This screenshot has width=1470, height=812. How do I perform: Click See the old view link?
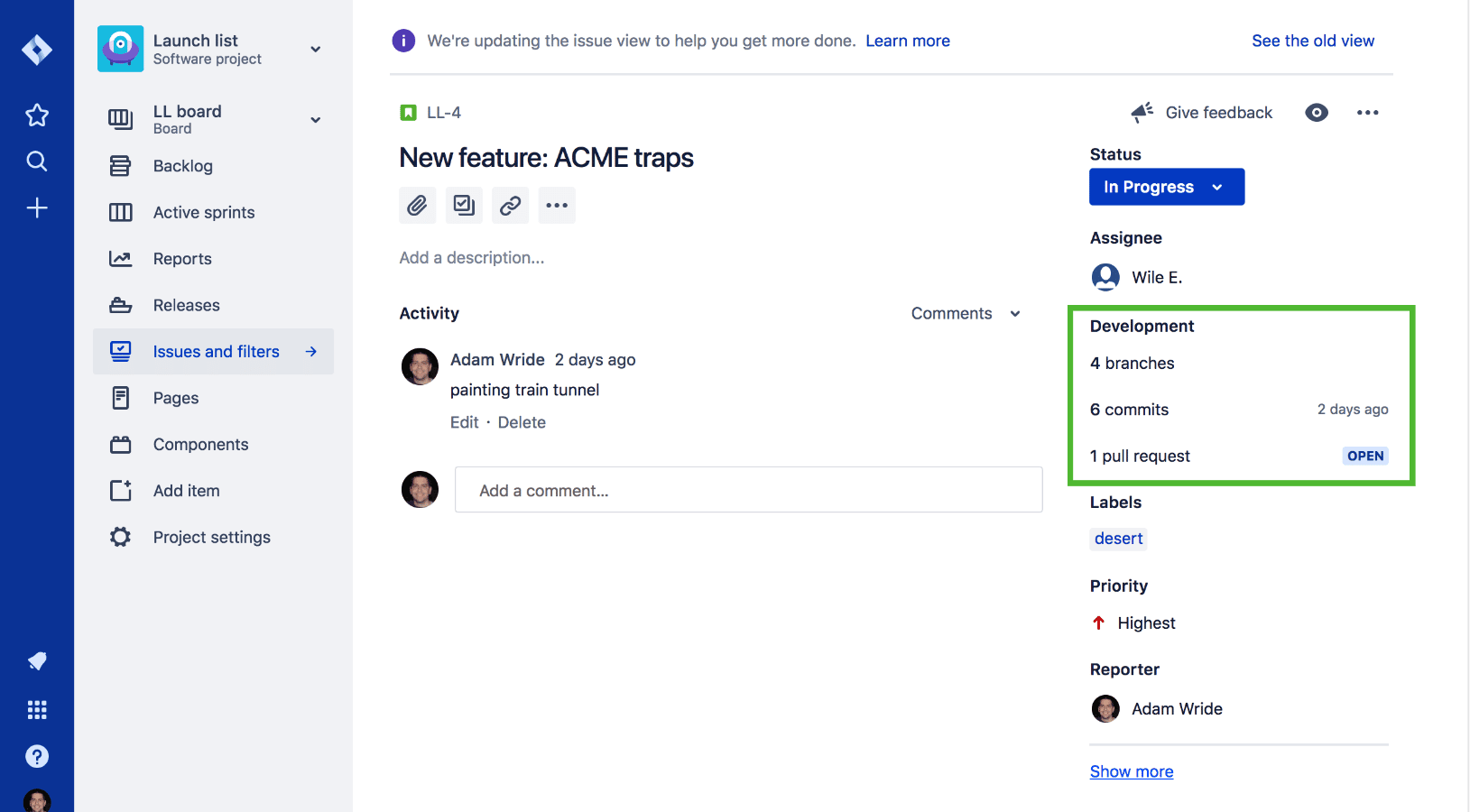1313,41
